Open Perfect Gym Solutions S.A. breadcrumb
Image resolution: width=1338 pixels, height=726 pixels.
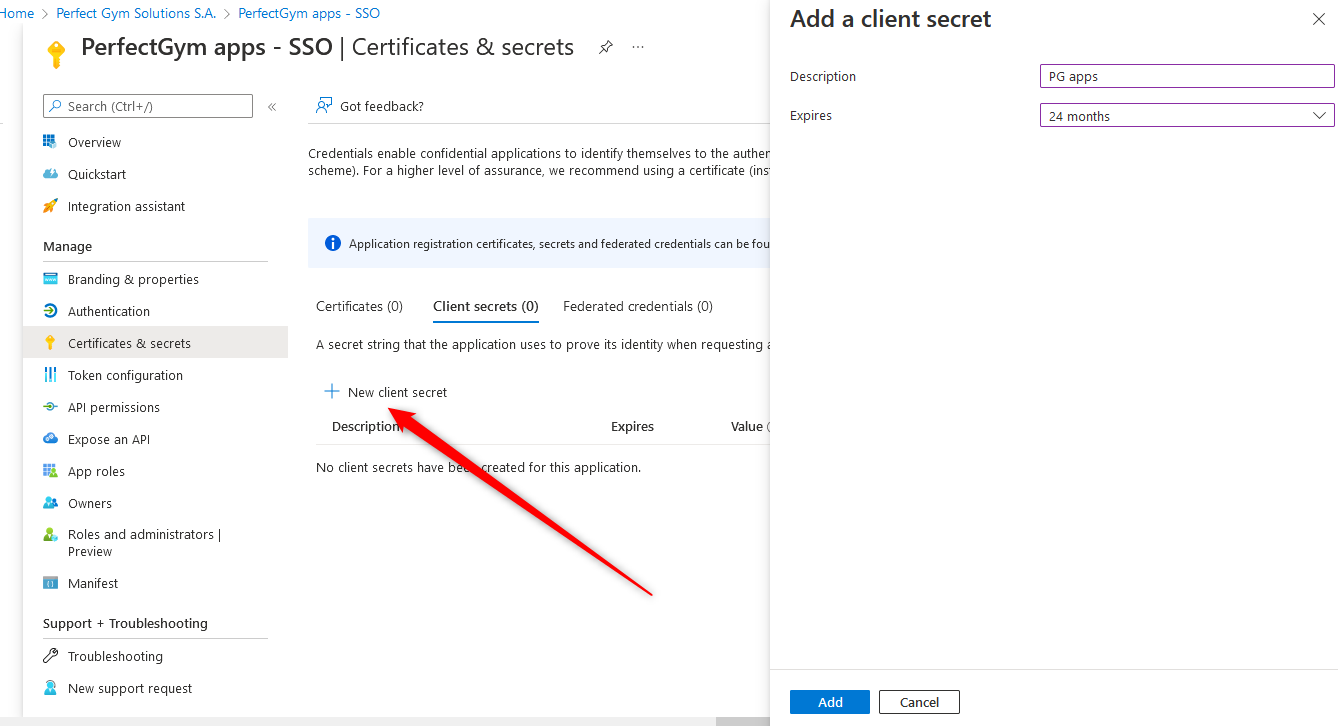pyautogui.click(x=136, y=13)
